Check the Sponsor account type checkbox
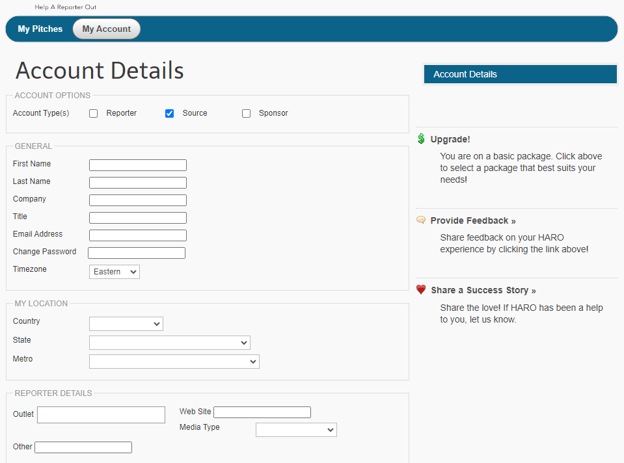 pos(246,113)
